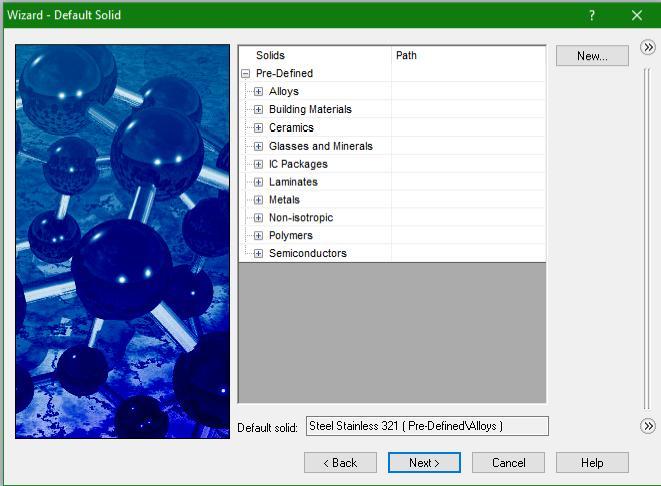Select the Alloys row label
661x486 pixels.
284,91
